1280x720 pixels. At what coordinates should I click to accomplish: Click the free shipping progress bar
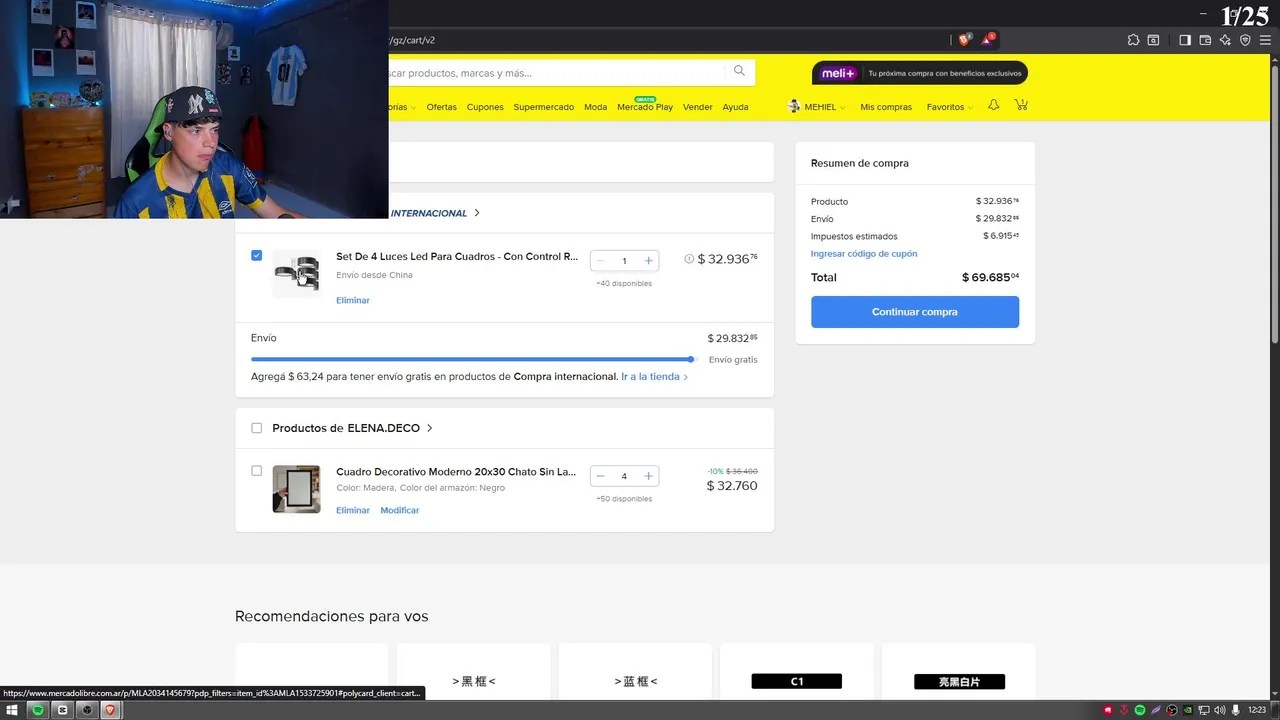[473, 359]
